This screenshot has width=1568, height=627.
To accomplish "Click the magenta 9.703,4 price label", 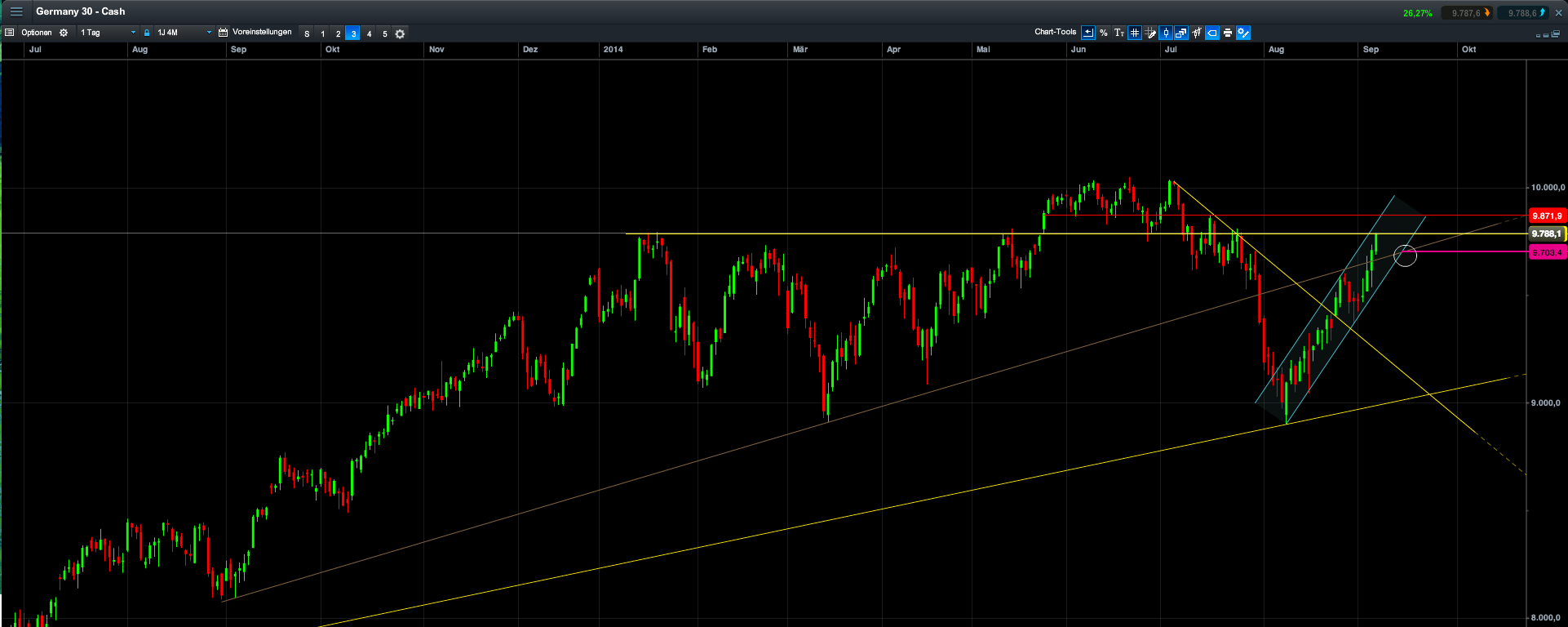I will click(1546, 252).
